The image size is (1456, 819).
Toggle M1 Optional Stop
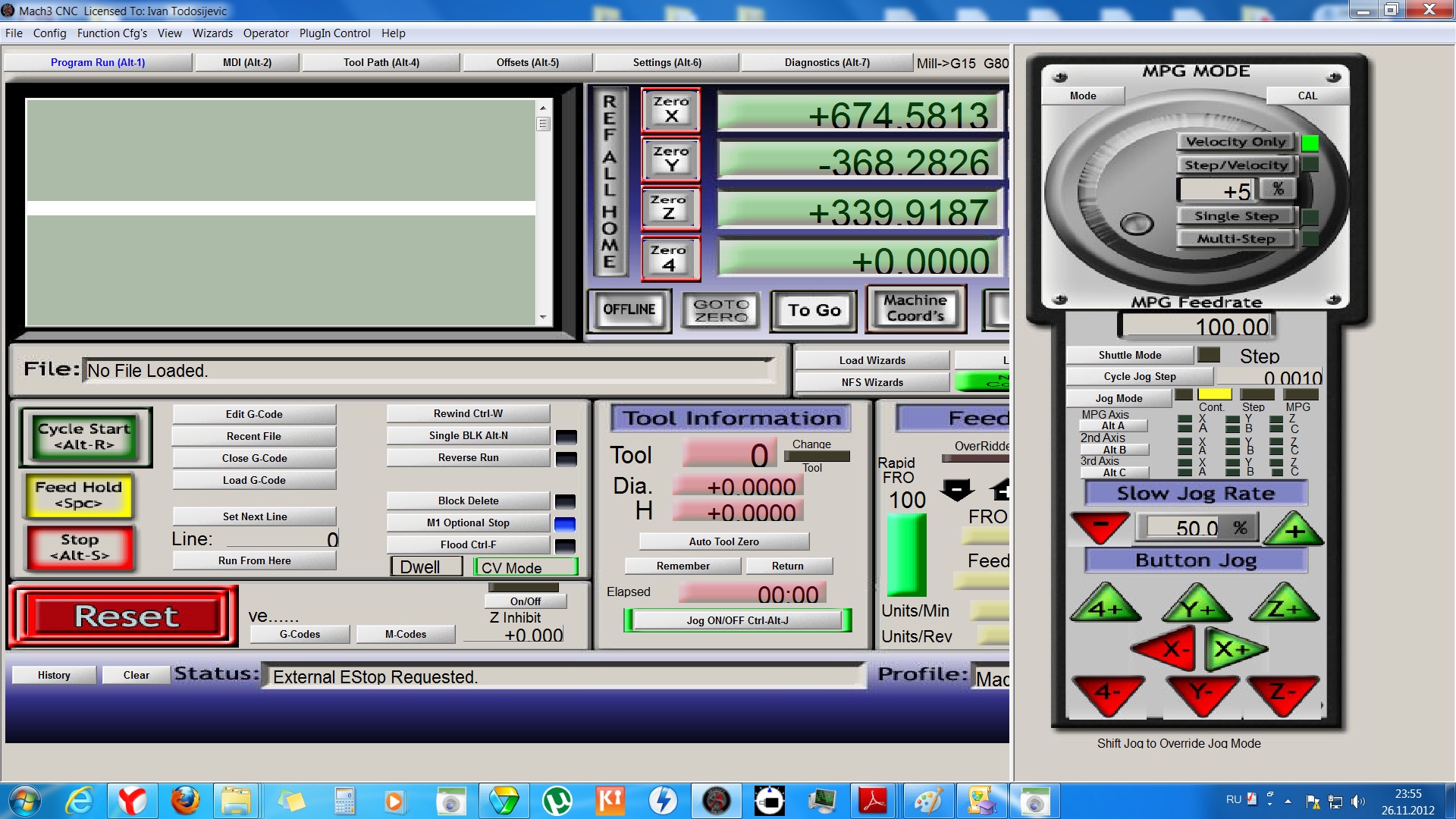[x=468, y=522]
